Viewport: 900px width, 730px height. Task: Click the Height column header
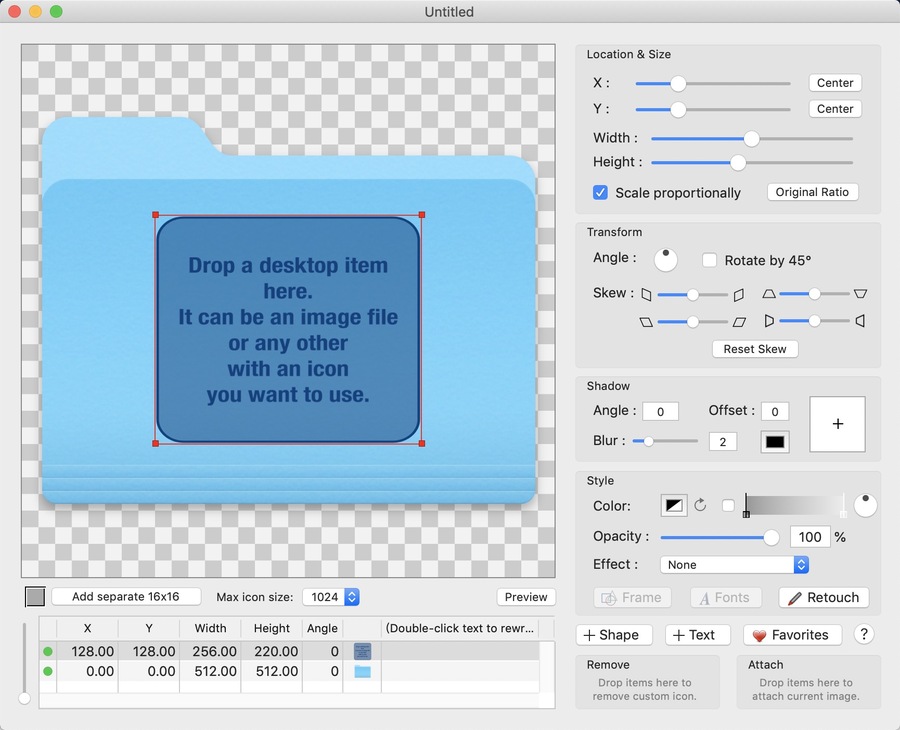click(271, 628)
